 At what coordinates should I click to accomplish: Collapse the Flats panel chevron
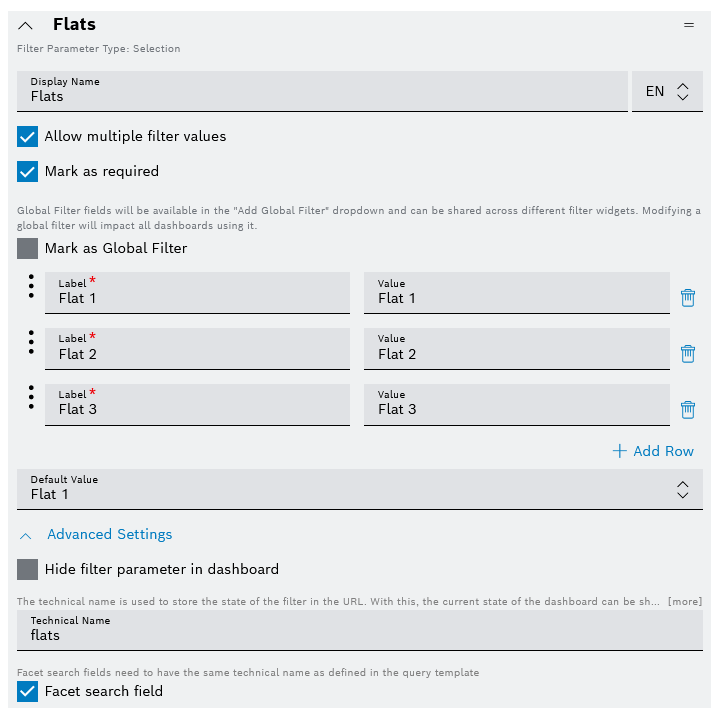(26, 25)
